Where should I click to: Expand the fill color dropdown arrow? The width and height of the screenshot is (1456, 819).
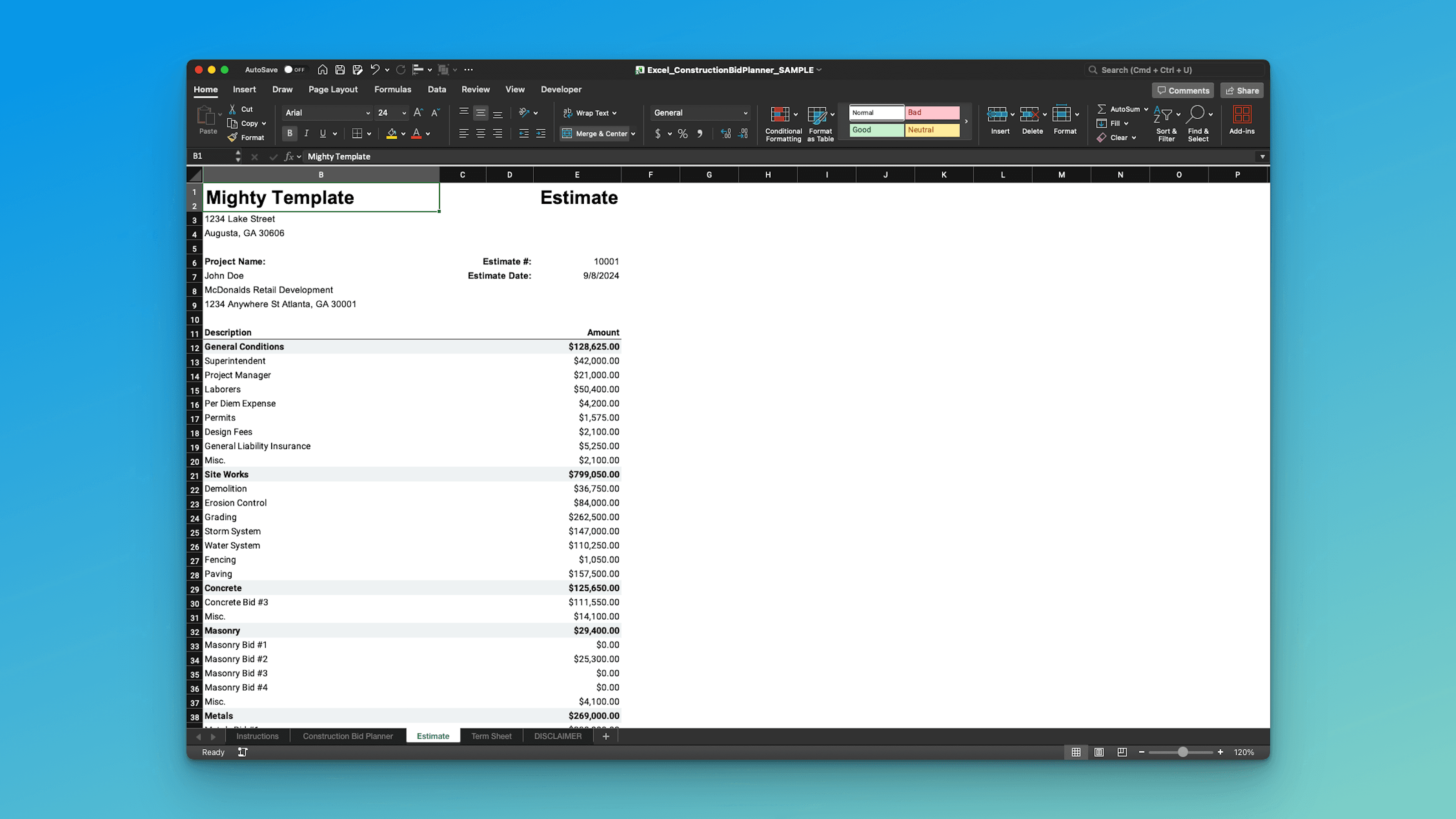pos(403,133)
